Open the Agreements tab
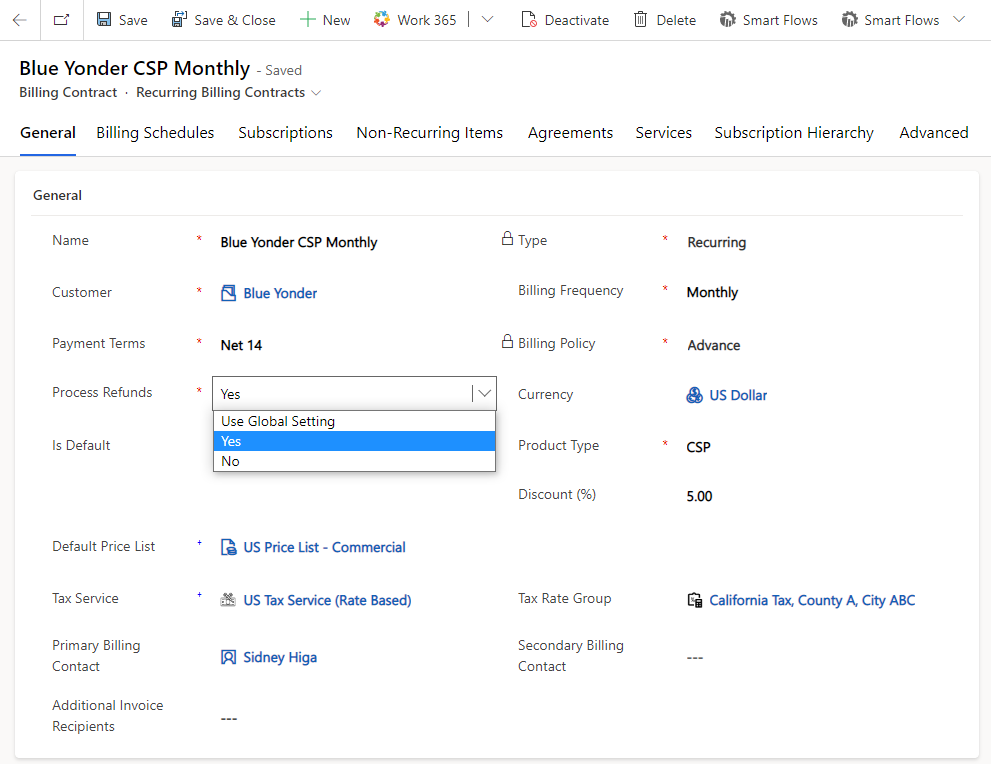 click(x=570, y=133)
